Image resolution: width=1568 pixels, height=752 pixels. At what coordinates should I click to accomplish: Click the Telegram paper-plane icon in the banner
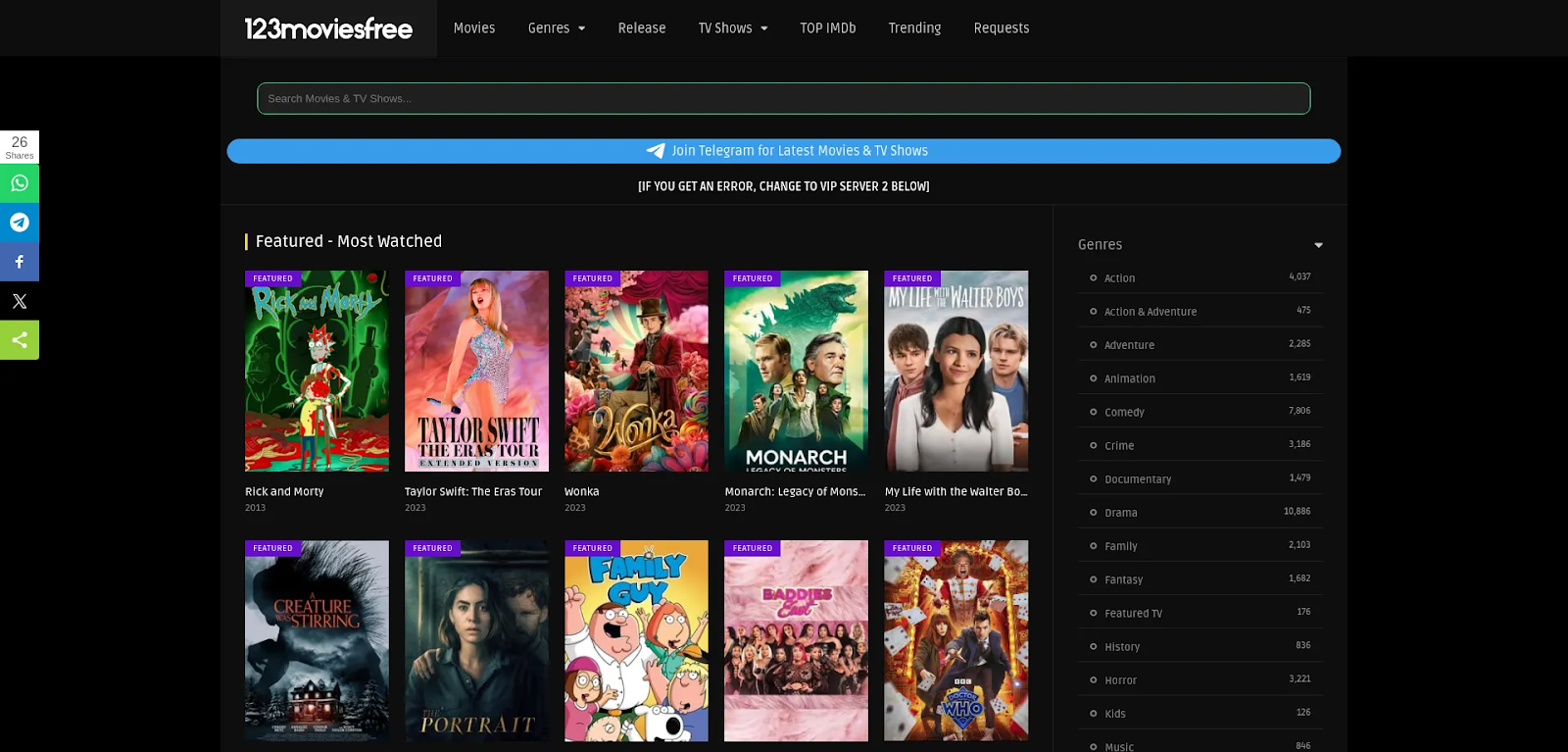pos(656,151)
